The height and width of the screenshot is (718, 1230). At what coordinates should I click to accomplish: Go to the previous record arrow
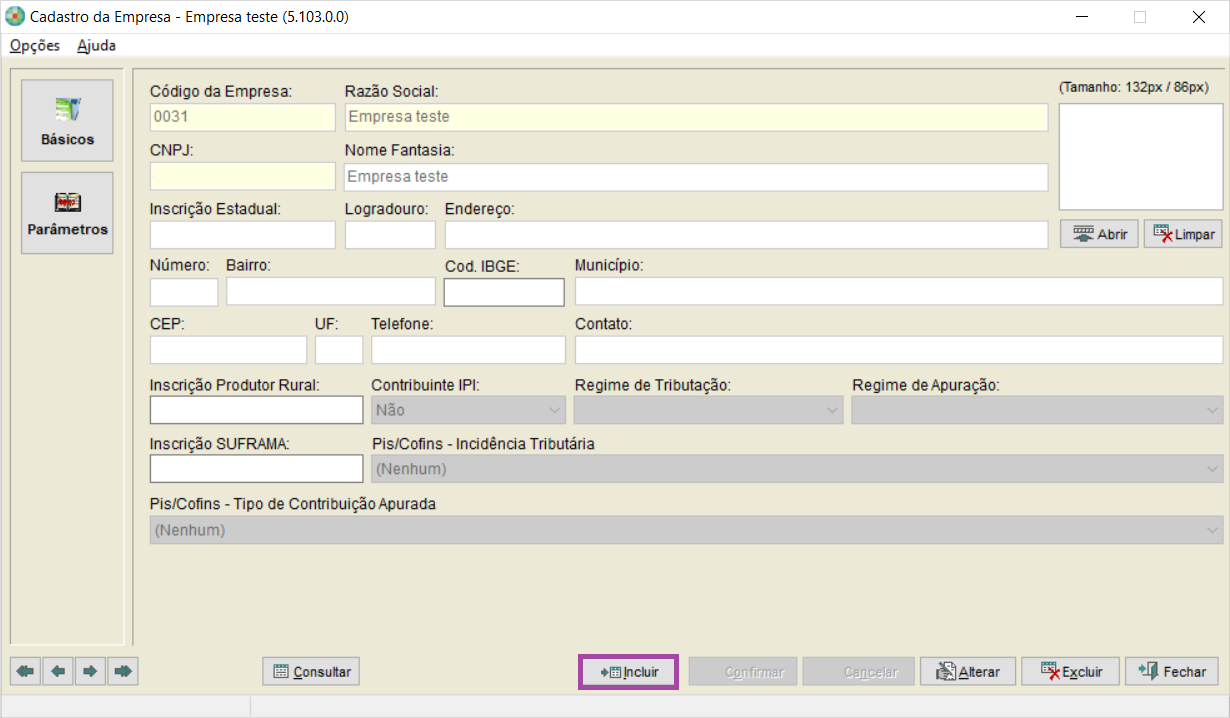click(x=58, y=671)
